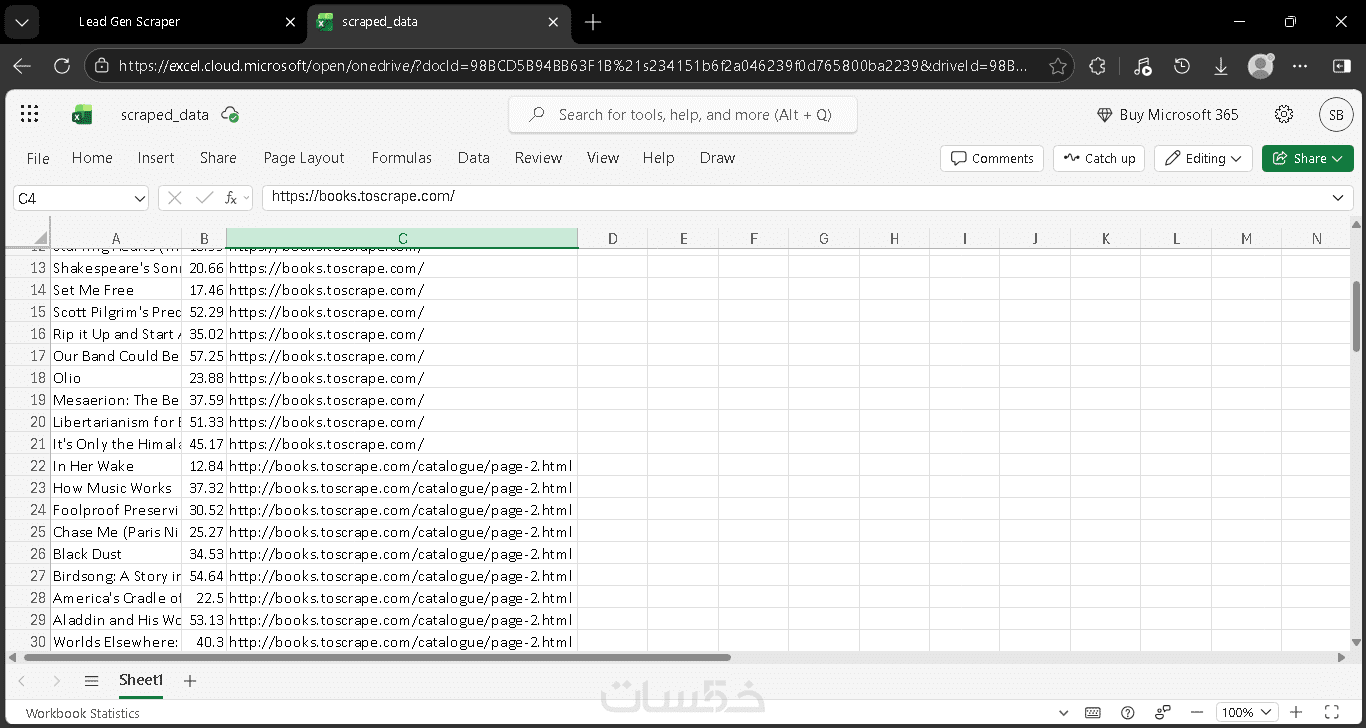
Task: Open the help question mark icon
Action: click(1127, 713)
